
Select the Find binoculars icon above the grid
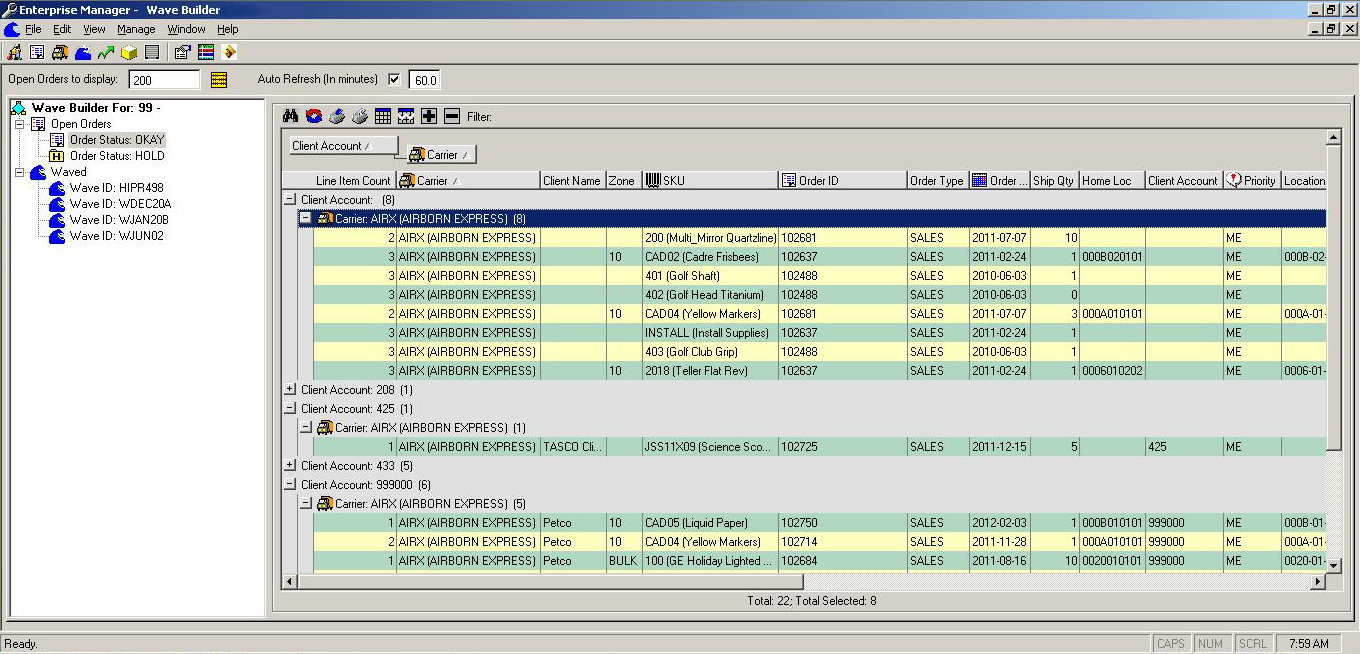pyautogui.click(x=290, y=116)
